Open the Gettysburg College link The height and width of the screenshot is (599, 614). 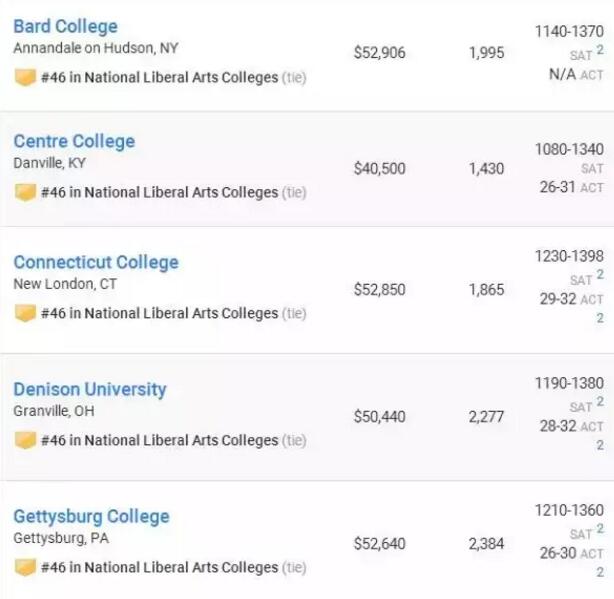[91, 516]
